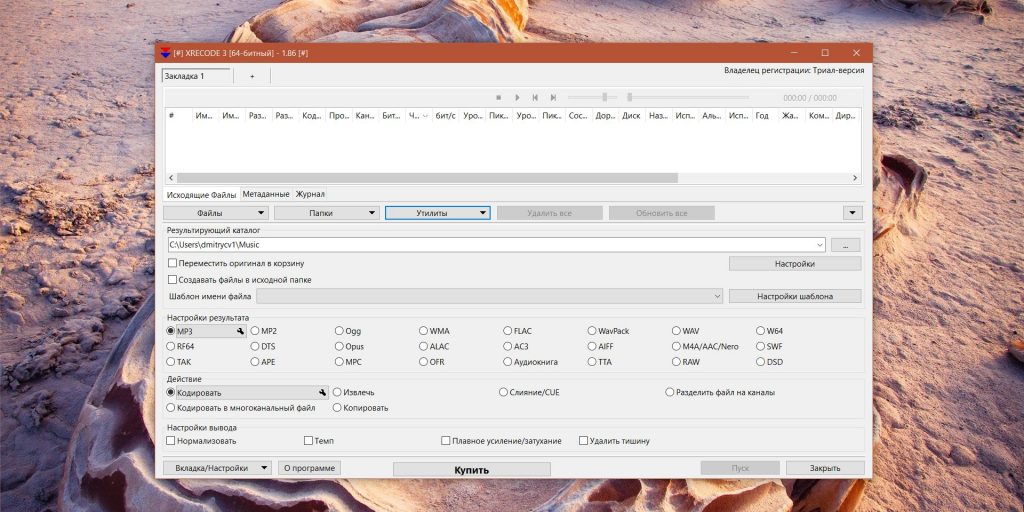Switch to the Метаданные tab
The height and width of the screenshot is (512, 1024).
click(266, 194)
